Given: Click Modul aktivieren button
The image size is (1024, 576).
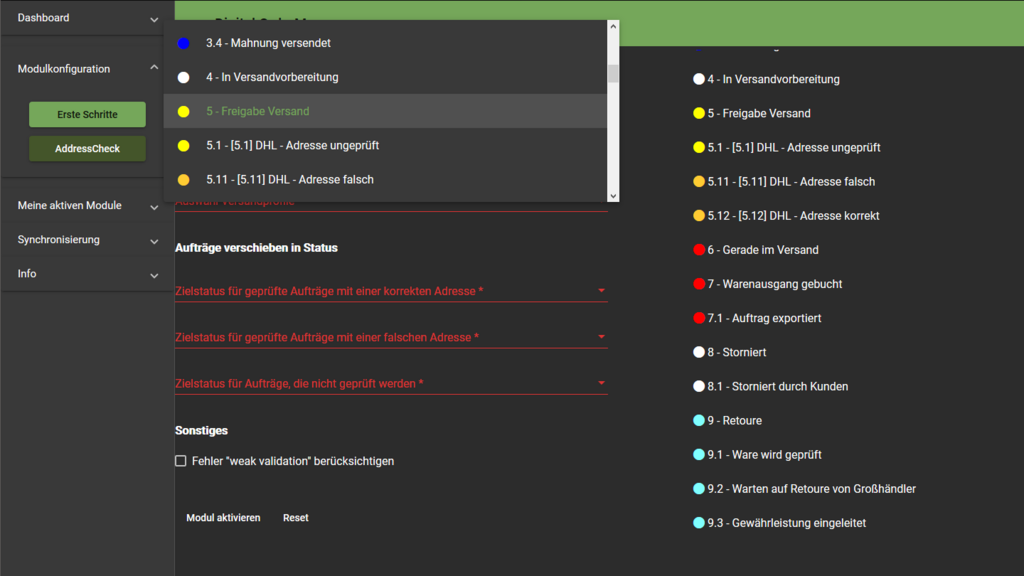Looking at the screenshot, I should point(223,518).
